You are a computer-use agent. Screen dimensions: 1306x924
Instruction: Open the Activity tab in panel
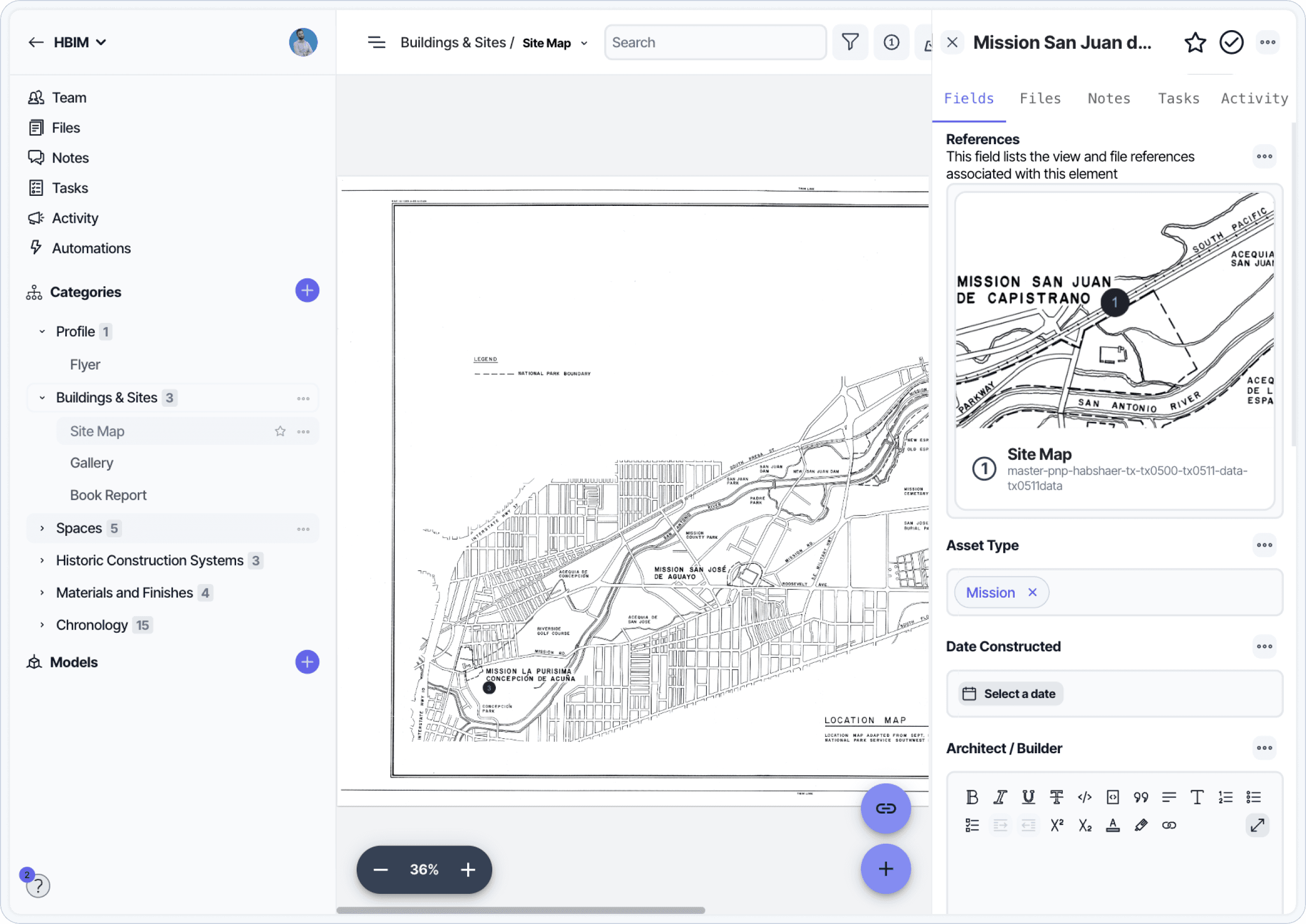1254,98
